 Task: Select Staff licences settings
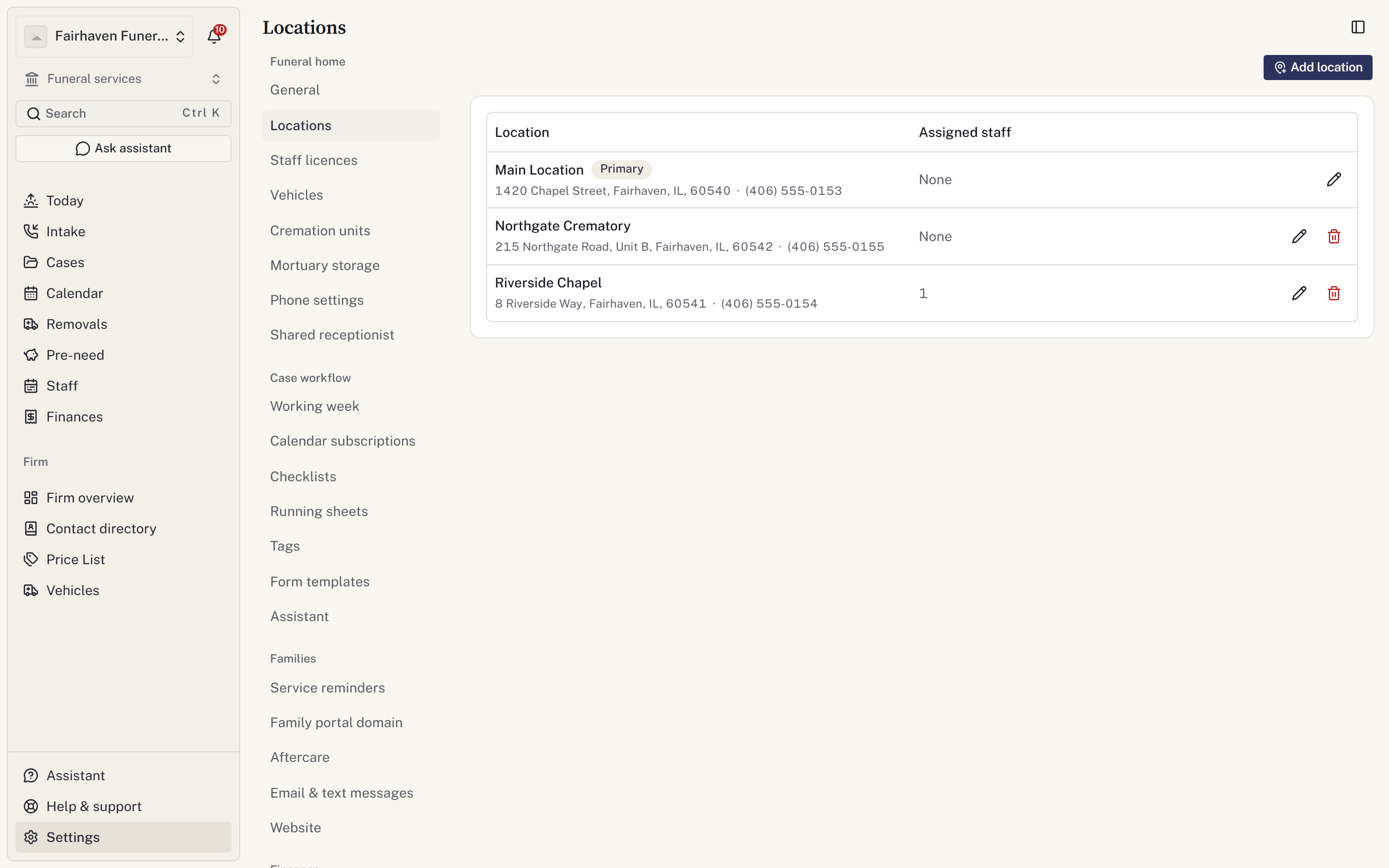click(351, 160)
